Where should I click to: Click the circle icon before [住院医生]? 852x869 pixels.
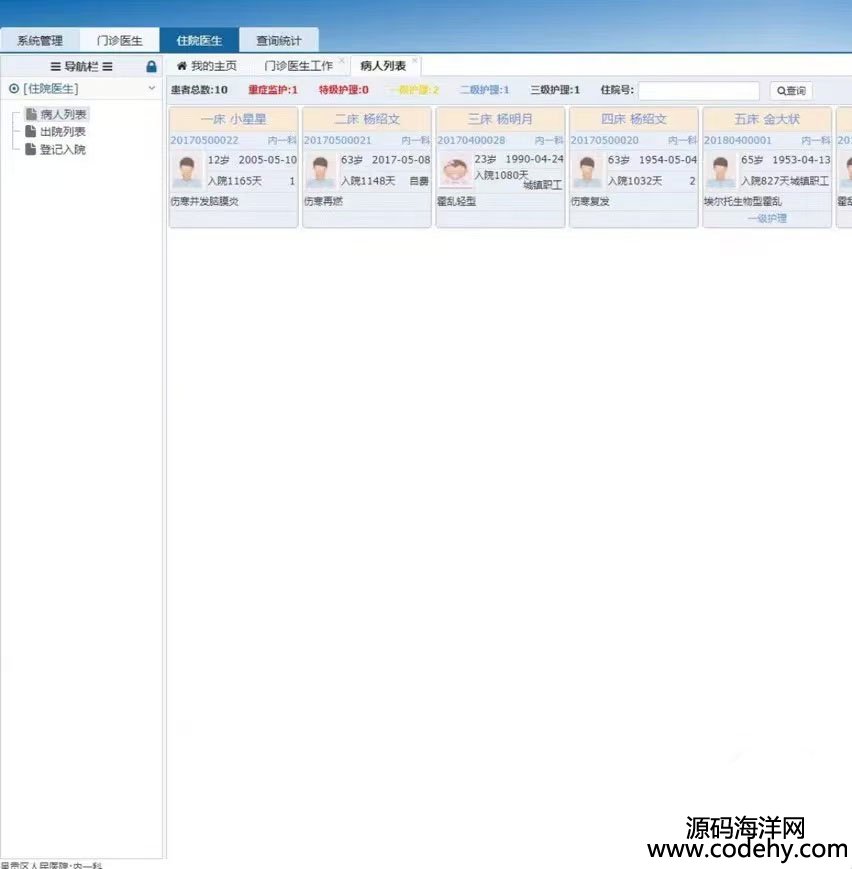(14, 88)
